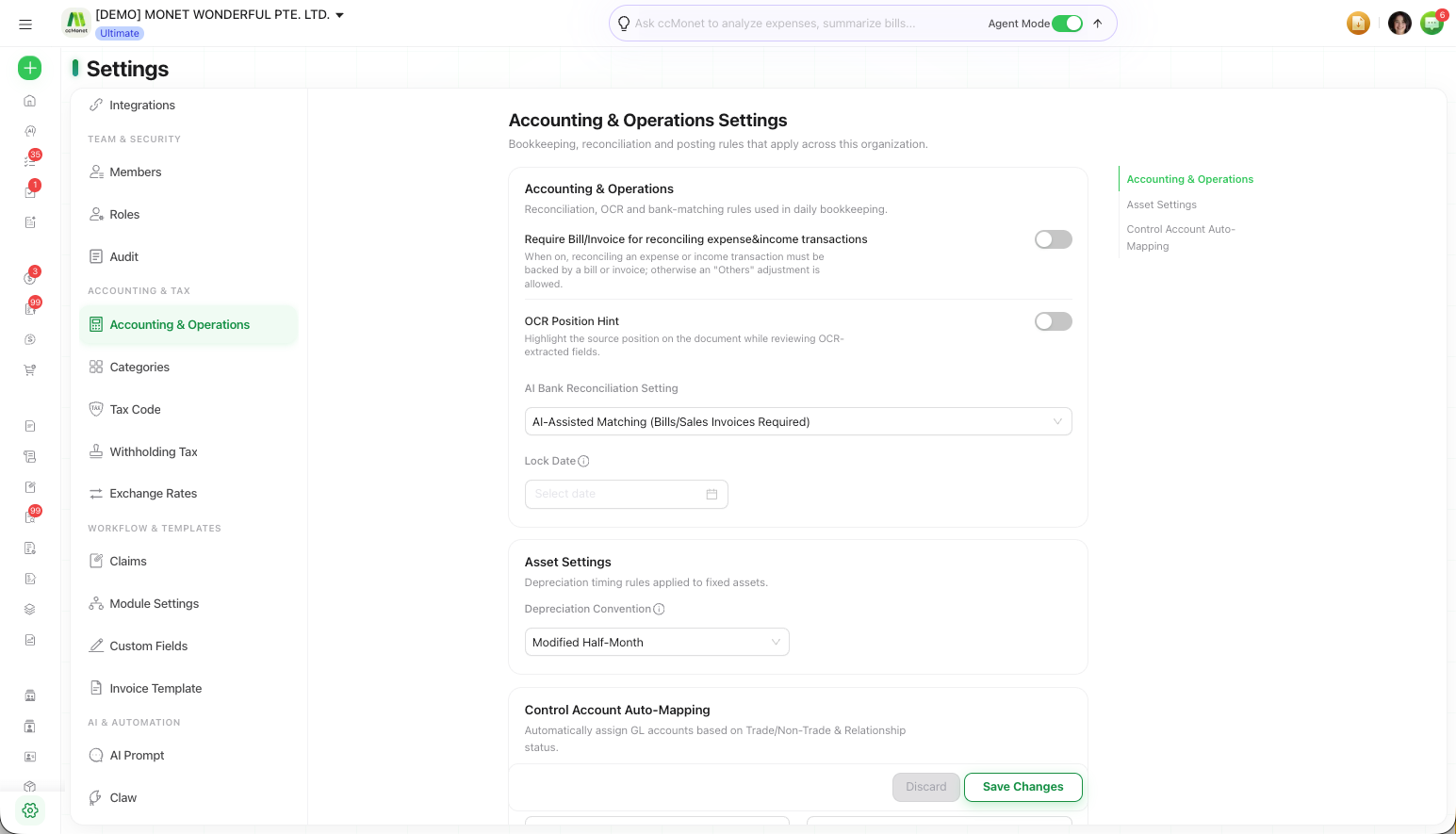Viewport: 1456px width, 834px height.
Task: Enable the OCR Position Hint toggle
Action: click(x=1054, y=321)
